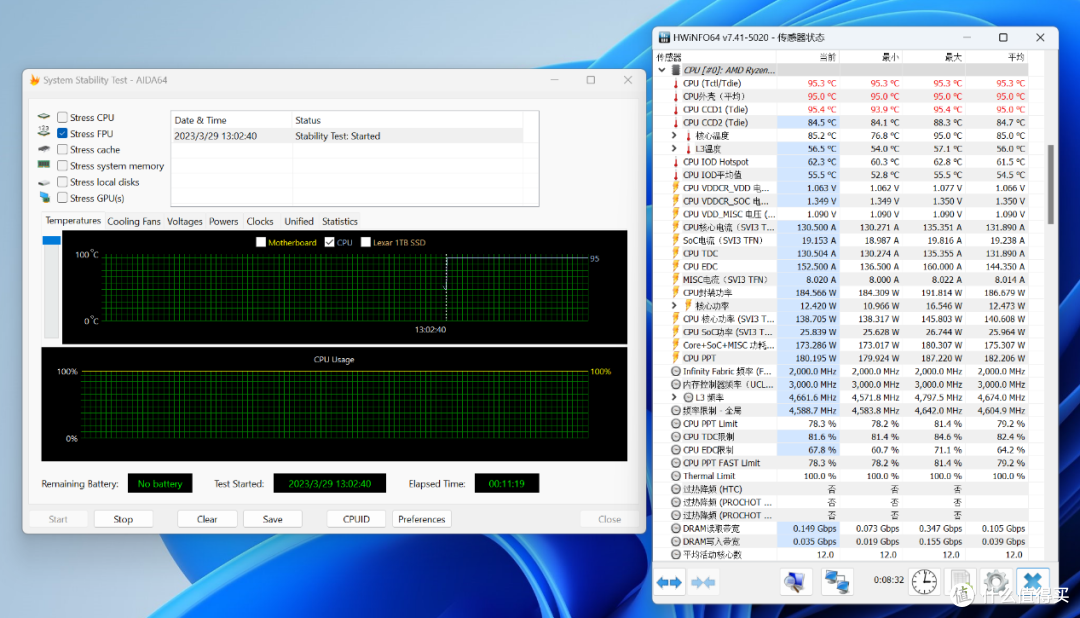Image resolution: width=1080 pixels, height=618 pixels.
Task: Click thermometer icon beside CPU CCD2 (Tdie)
Action: (676, 123)
